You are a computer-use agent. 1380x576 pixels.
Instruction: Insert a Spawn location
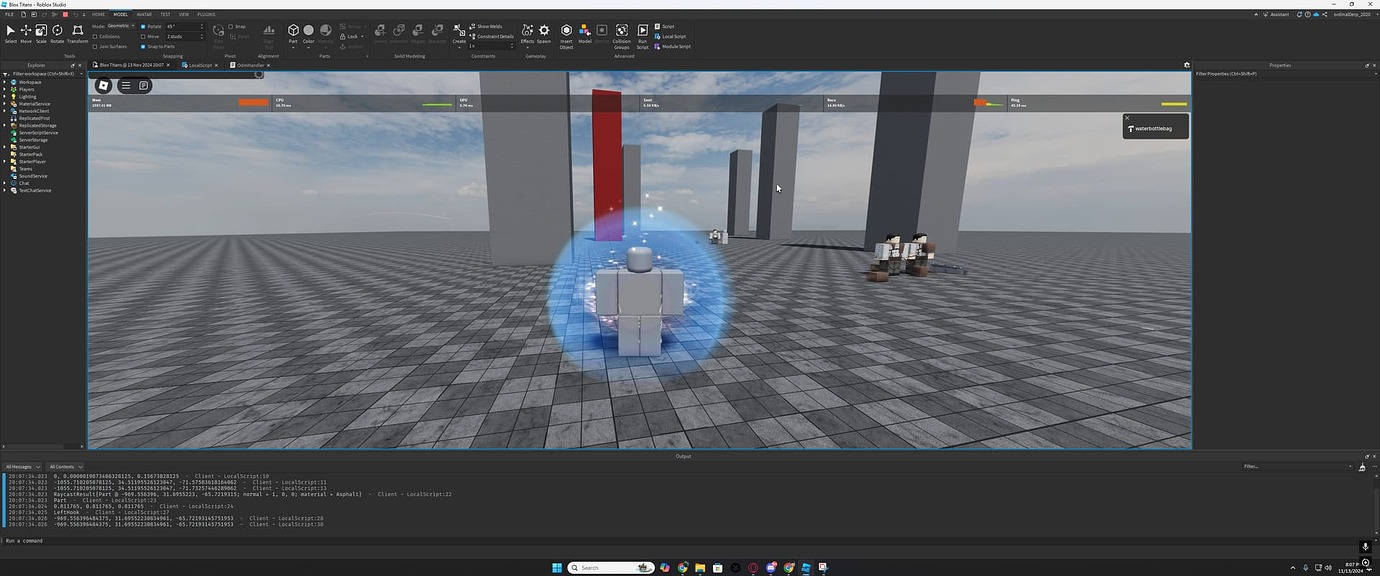543,31
